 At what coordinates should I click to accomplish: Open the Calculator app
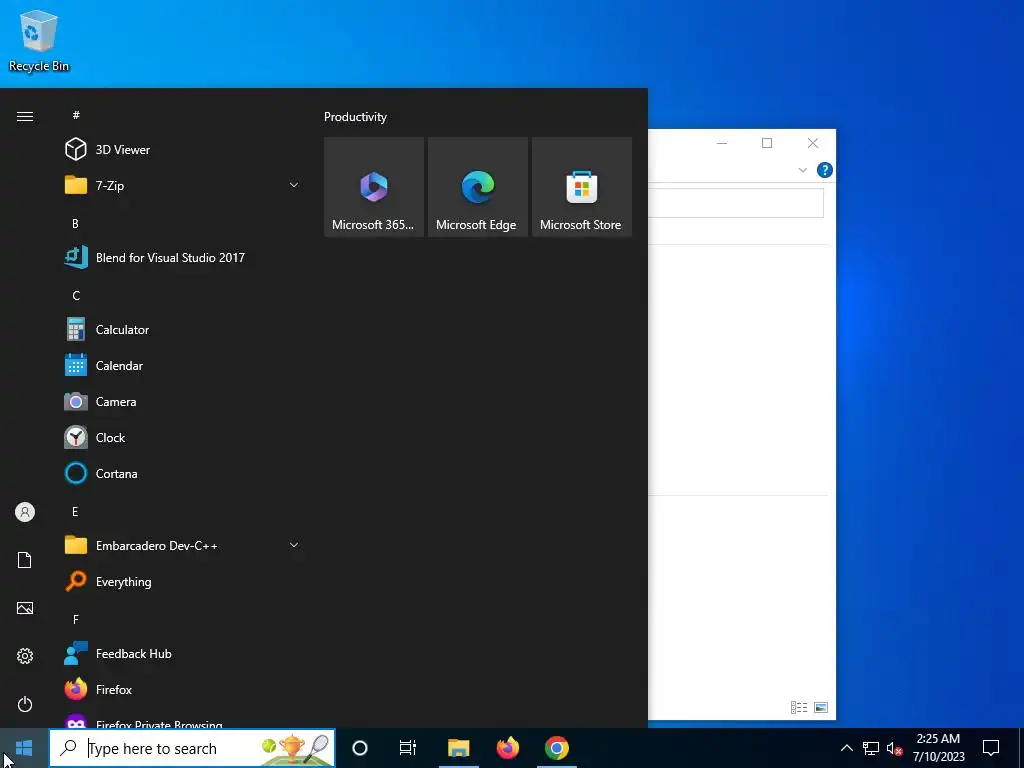183,330
